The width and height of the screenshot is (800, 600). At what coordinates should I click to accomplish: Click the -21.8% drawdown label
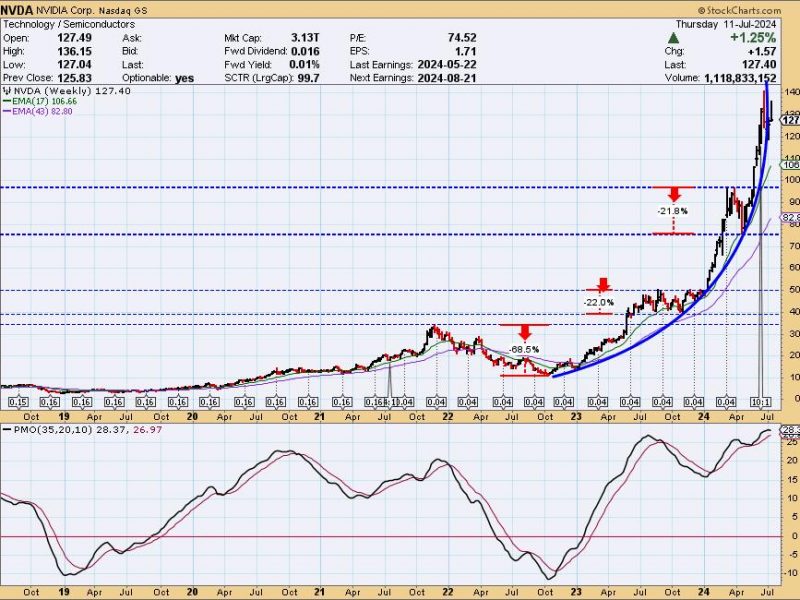point(673,211)
